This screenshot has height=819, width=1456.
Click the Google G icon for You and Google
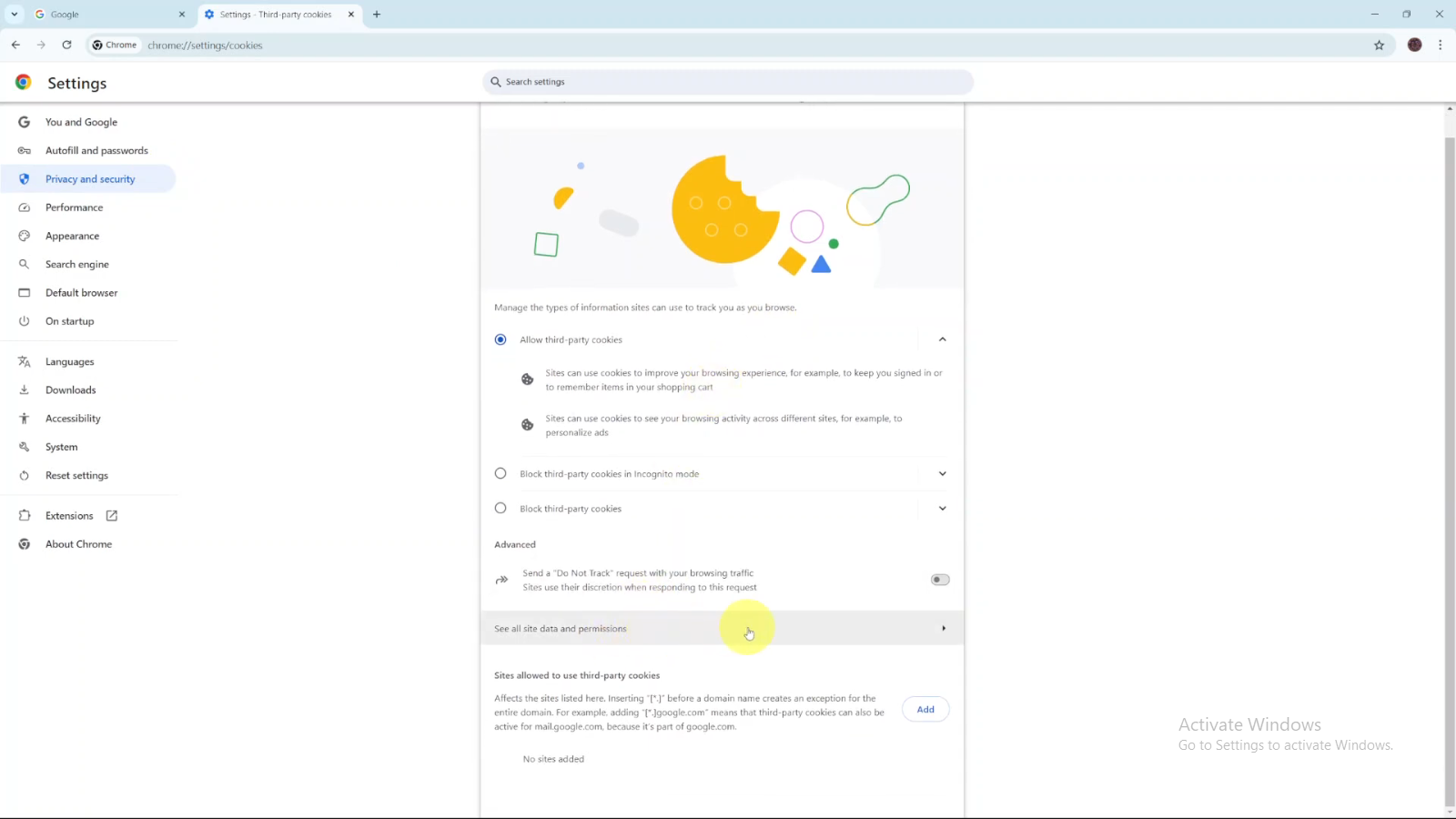pos(25,122)
